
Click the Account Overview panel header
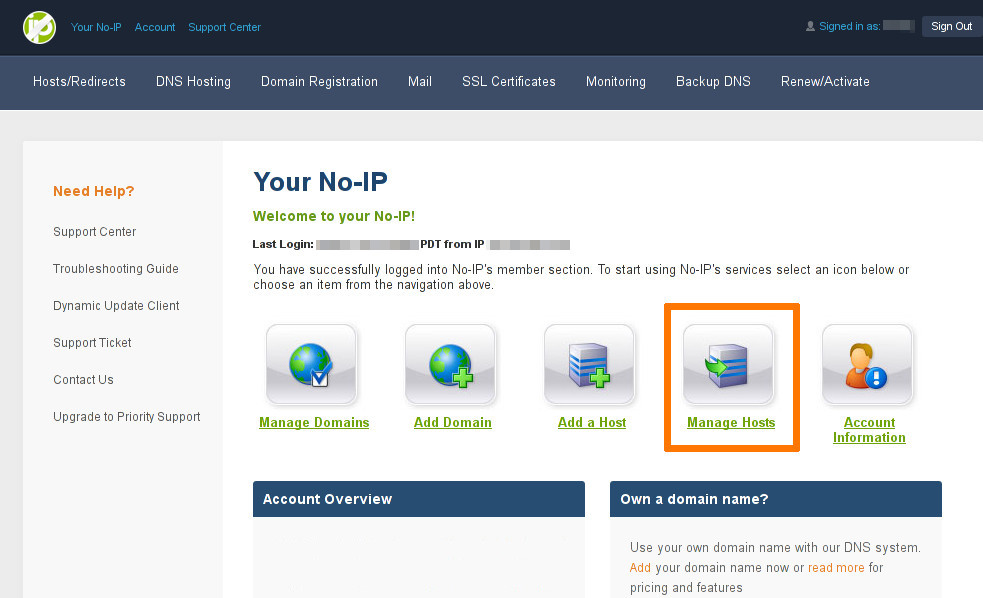click(419, 499)
